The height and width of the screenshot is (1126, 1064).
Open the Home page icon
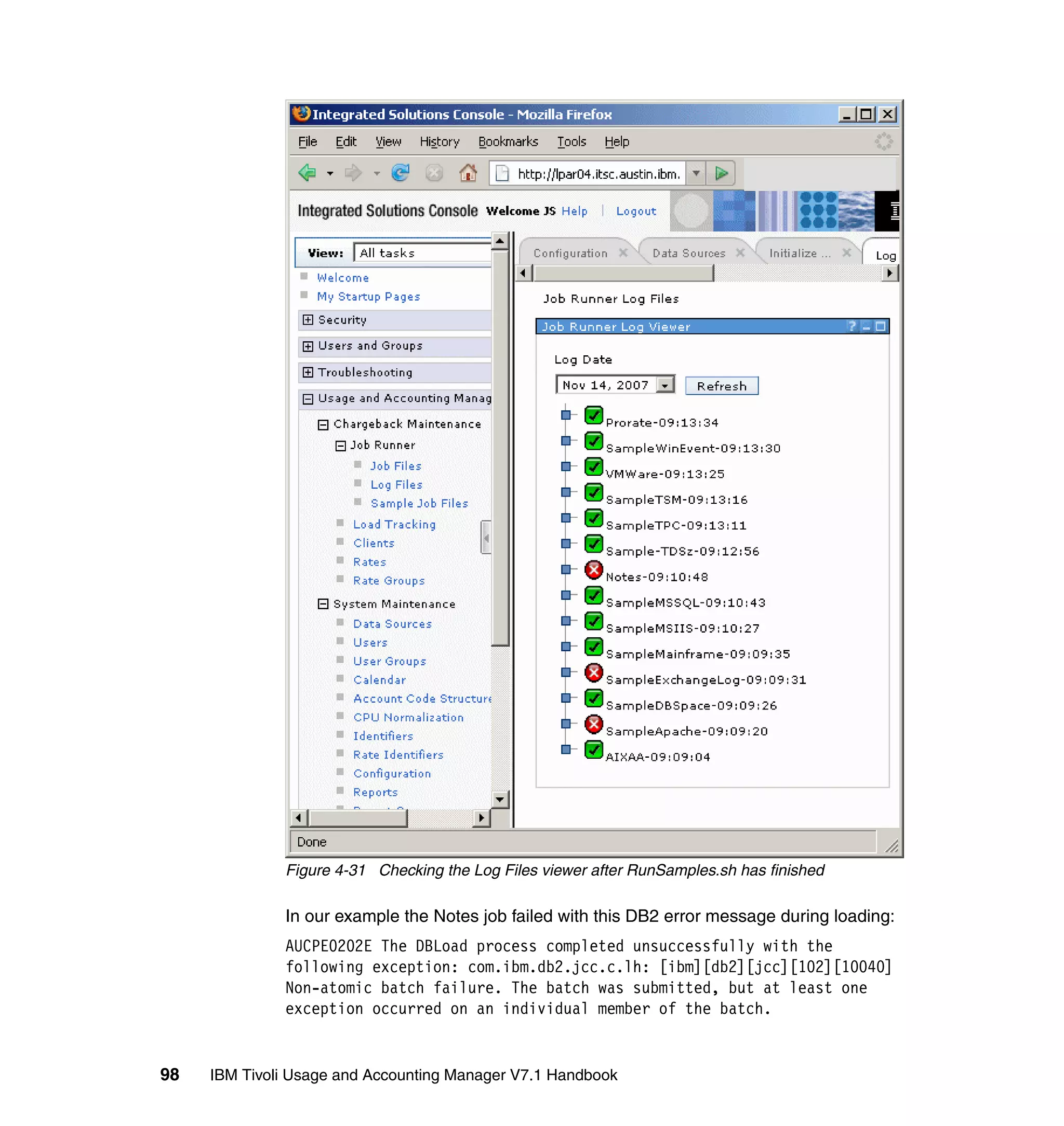coord(468,172)
